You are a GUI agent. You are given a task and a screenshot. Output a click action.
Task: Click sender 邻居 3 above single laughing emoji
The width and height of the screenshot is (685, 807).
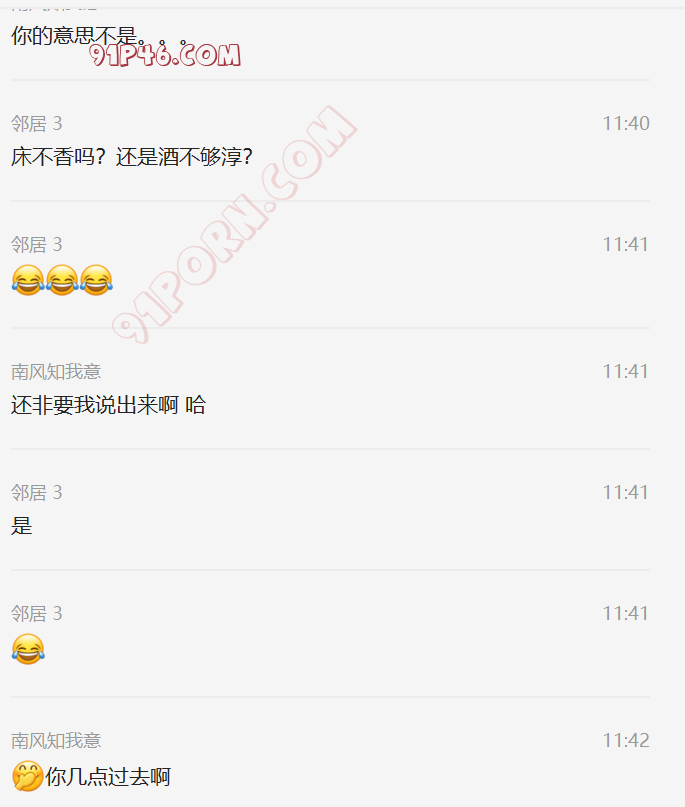[x=37, y=613]
